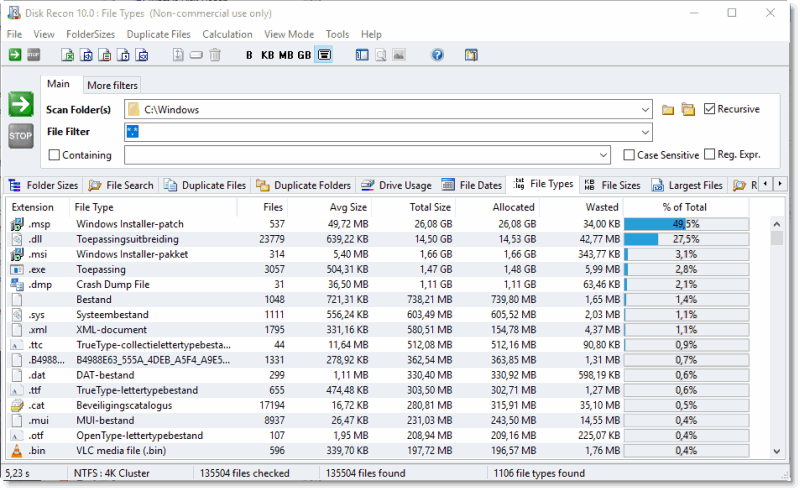This screenshot has height=490, width=800.
Task: Click the .cat security catalog file icon
Action: click(17, 405)
